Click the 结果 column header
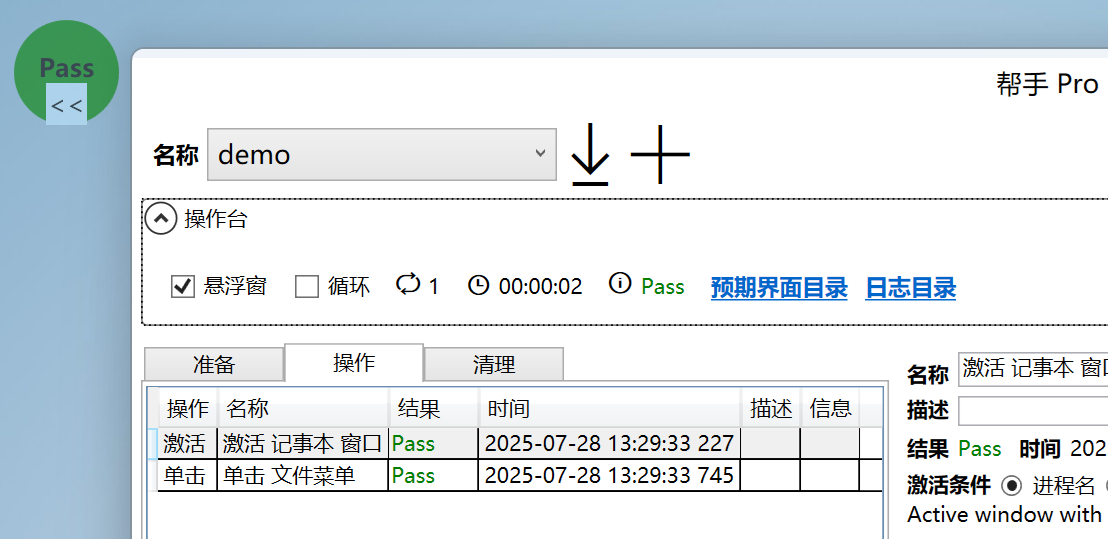The image size is (1108, 539). (x=434, y=408)
